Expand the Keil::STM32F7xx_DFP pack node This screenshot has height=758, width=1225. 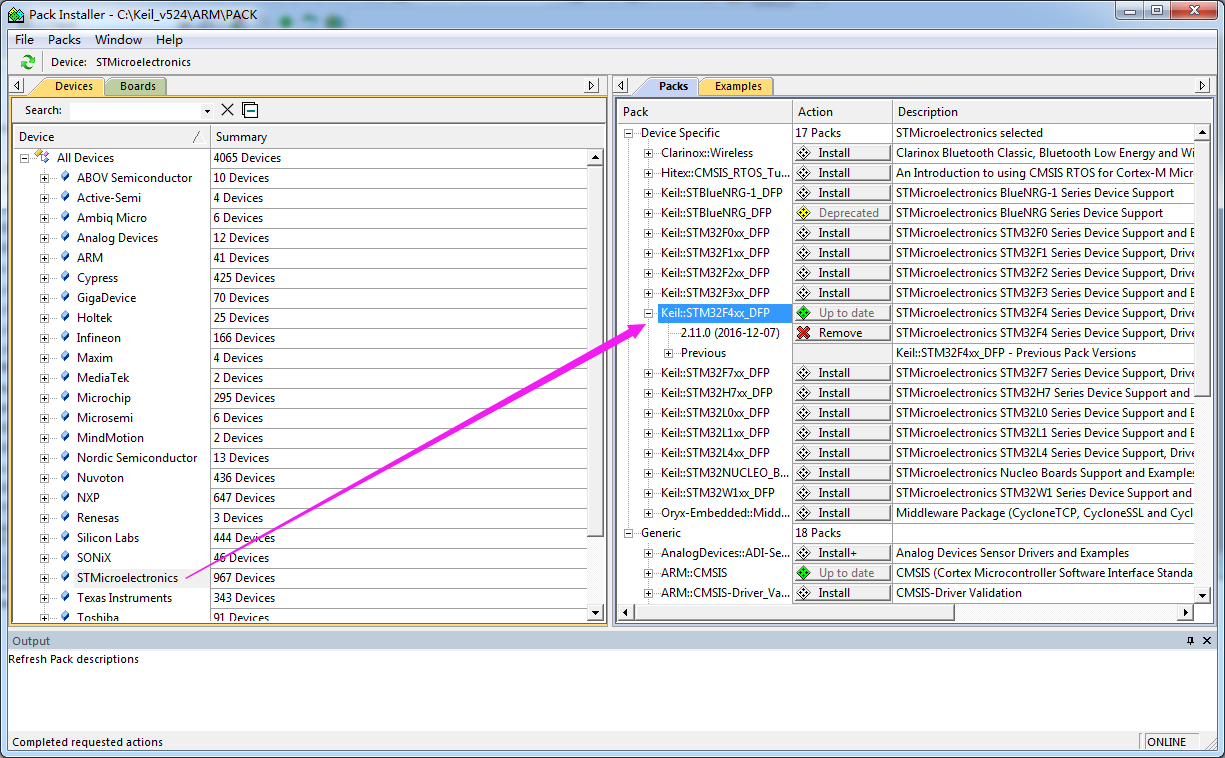click(x=648, y=373)
